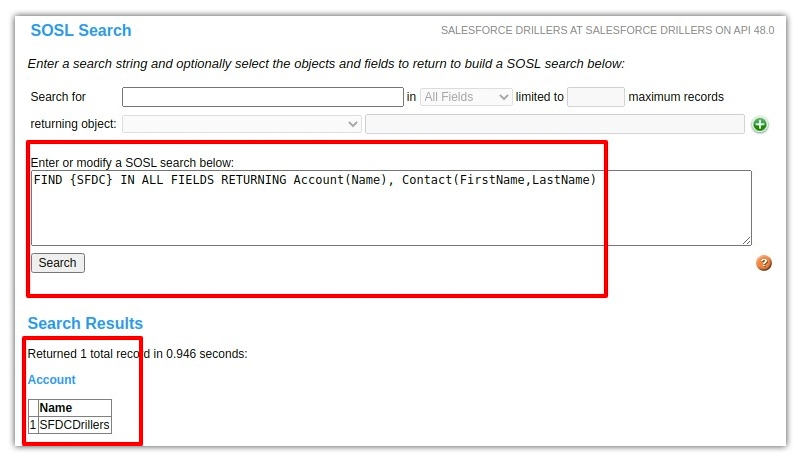The height and width of the screenshot is (462, 800).
Task: Click the maximum records limit field
Action: tap(596, 97)
